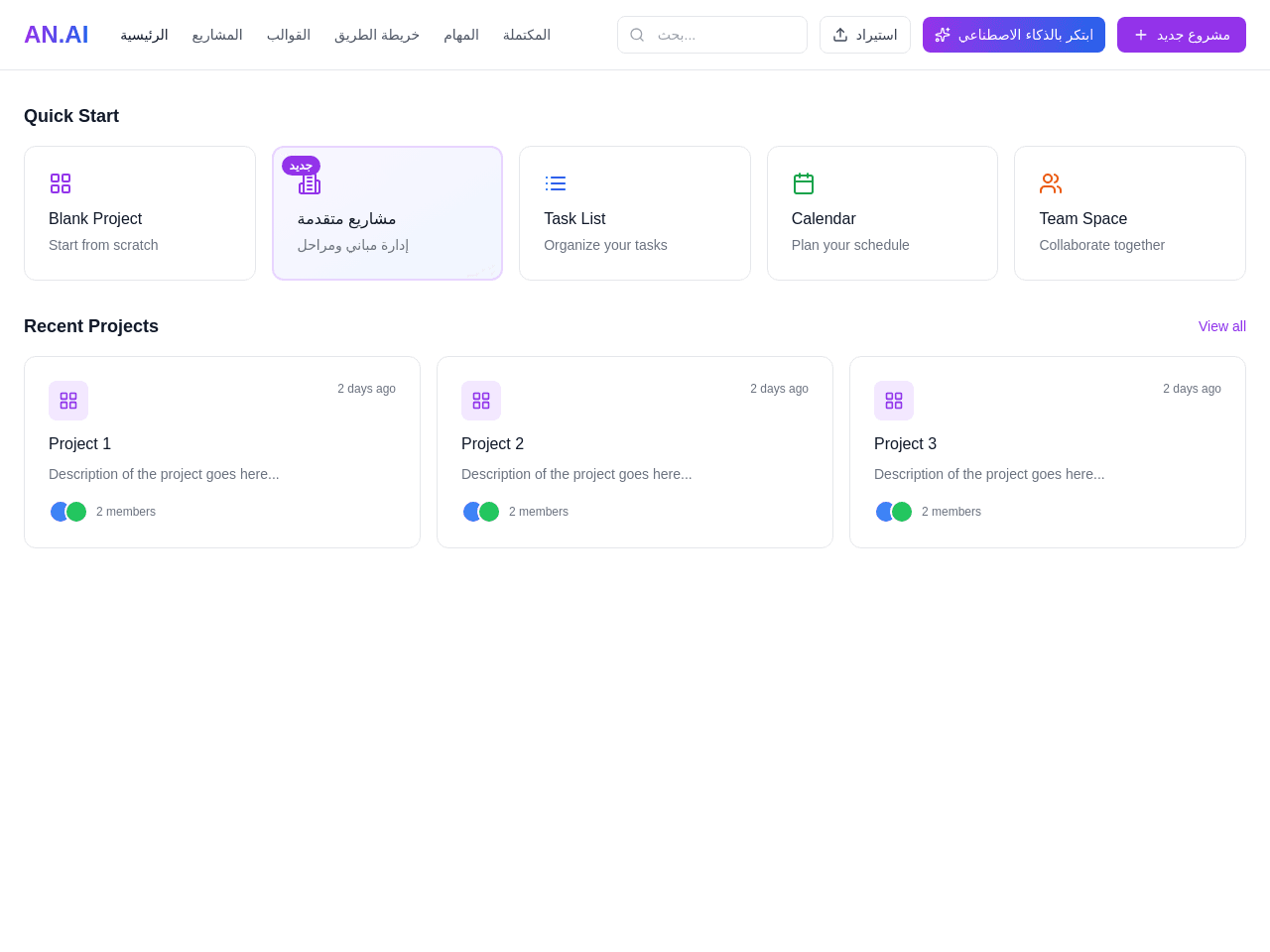
Task: Click Project 3 blue member avatar
Action: click(x=883, y=512)
